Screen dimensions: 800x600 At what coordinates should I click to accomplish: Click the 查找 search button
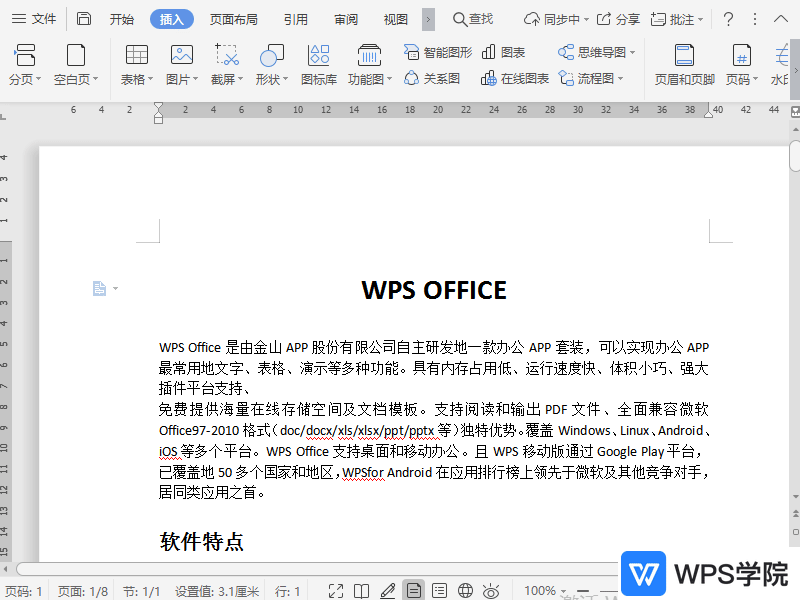473,19
